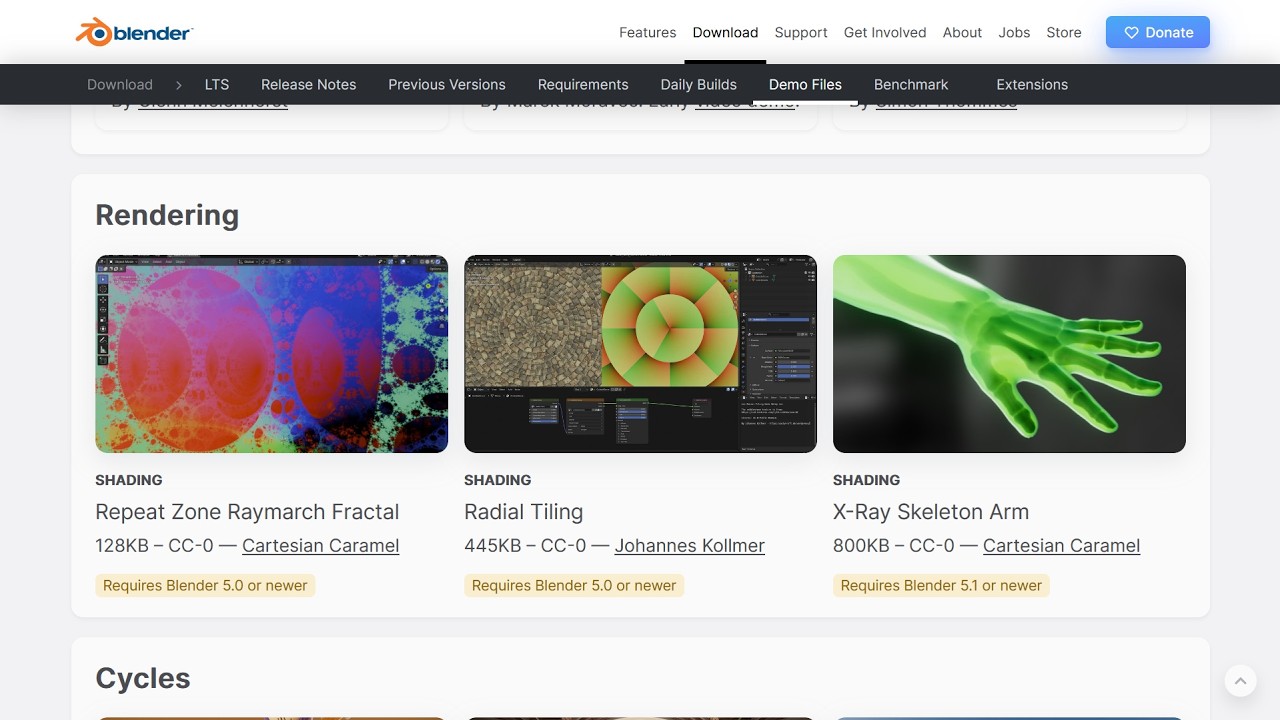
Task: Select the Demo Files tab
Action: click(x=805, y=85)
